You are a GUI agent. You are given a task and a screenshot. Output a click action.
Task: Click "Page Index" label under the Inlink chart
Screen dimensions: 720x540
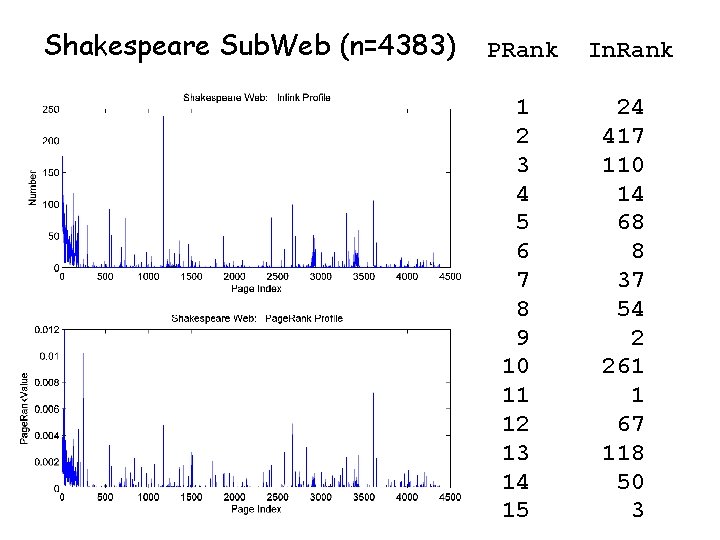click(256, 288)
